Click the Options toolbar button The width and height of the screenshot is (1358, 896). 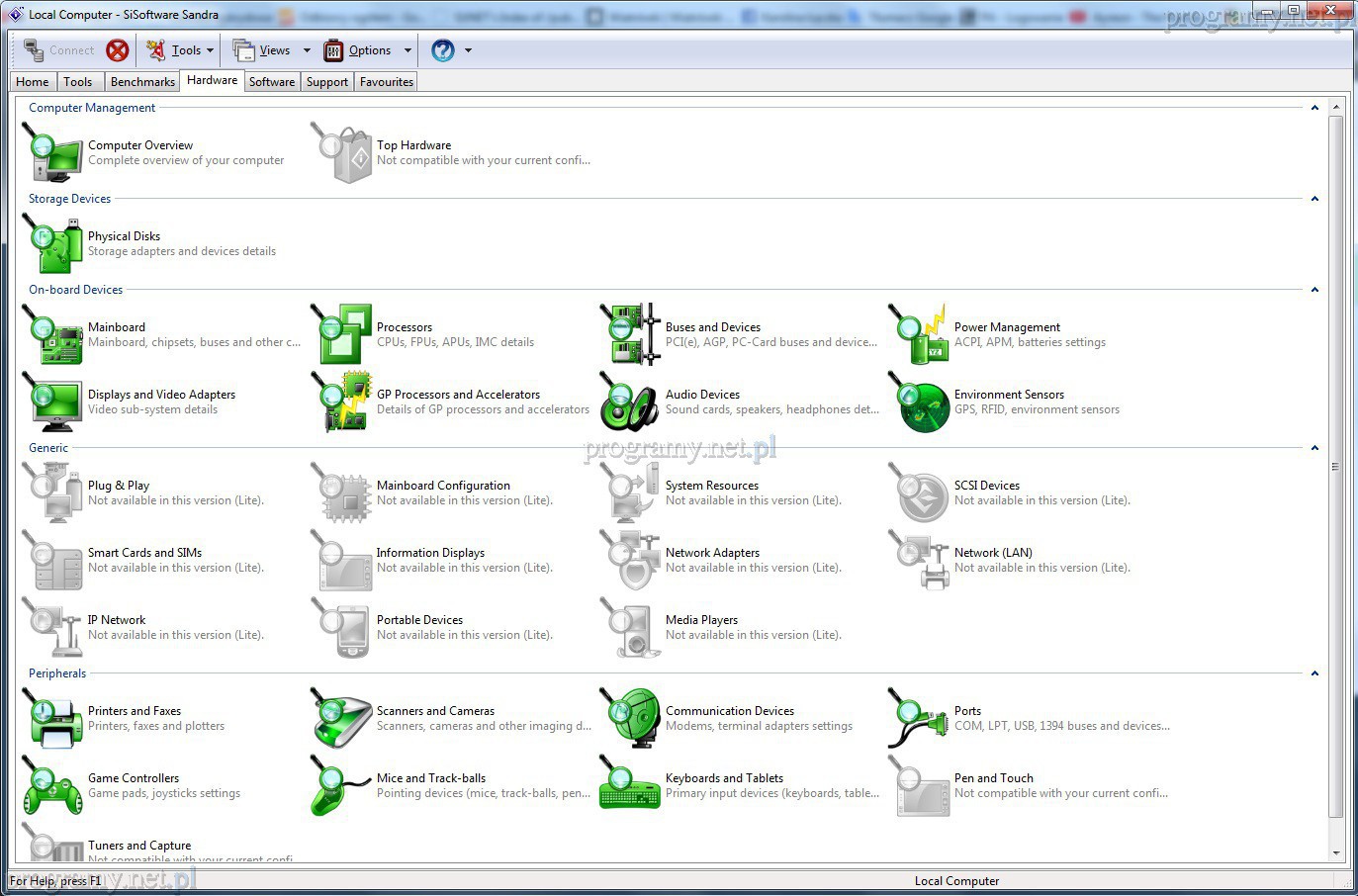[x=359, y=50]
